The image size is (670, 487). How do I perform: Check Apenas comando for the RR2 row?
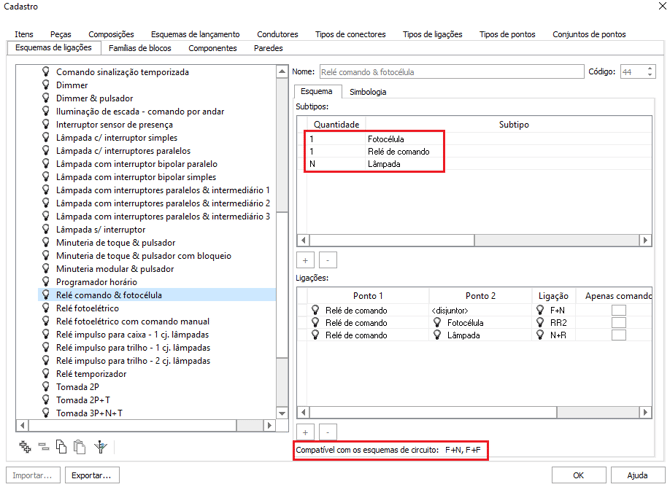tap(619, 324)
